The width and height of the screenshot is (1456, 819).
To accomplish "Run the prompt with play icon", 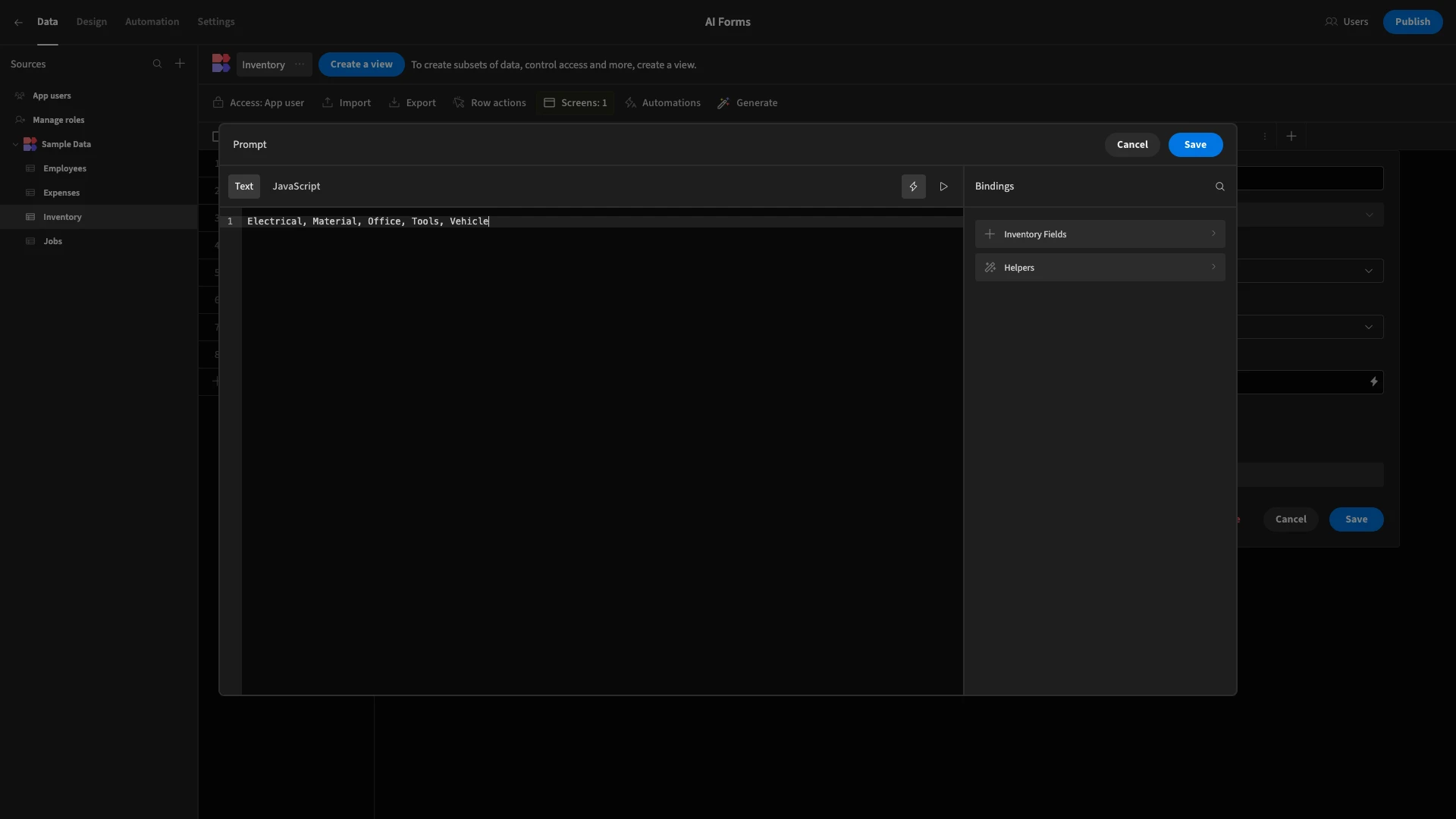I will point(943,187).
